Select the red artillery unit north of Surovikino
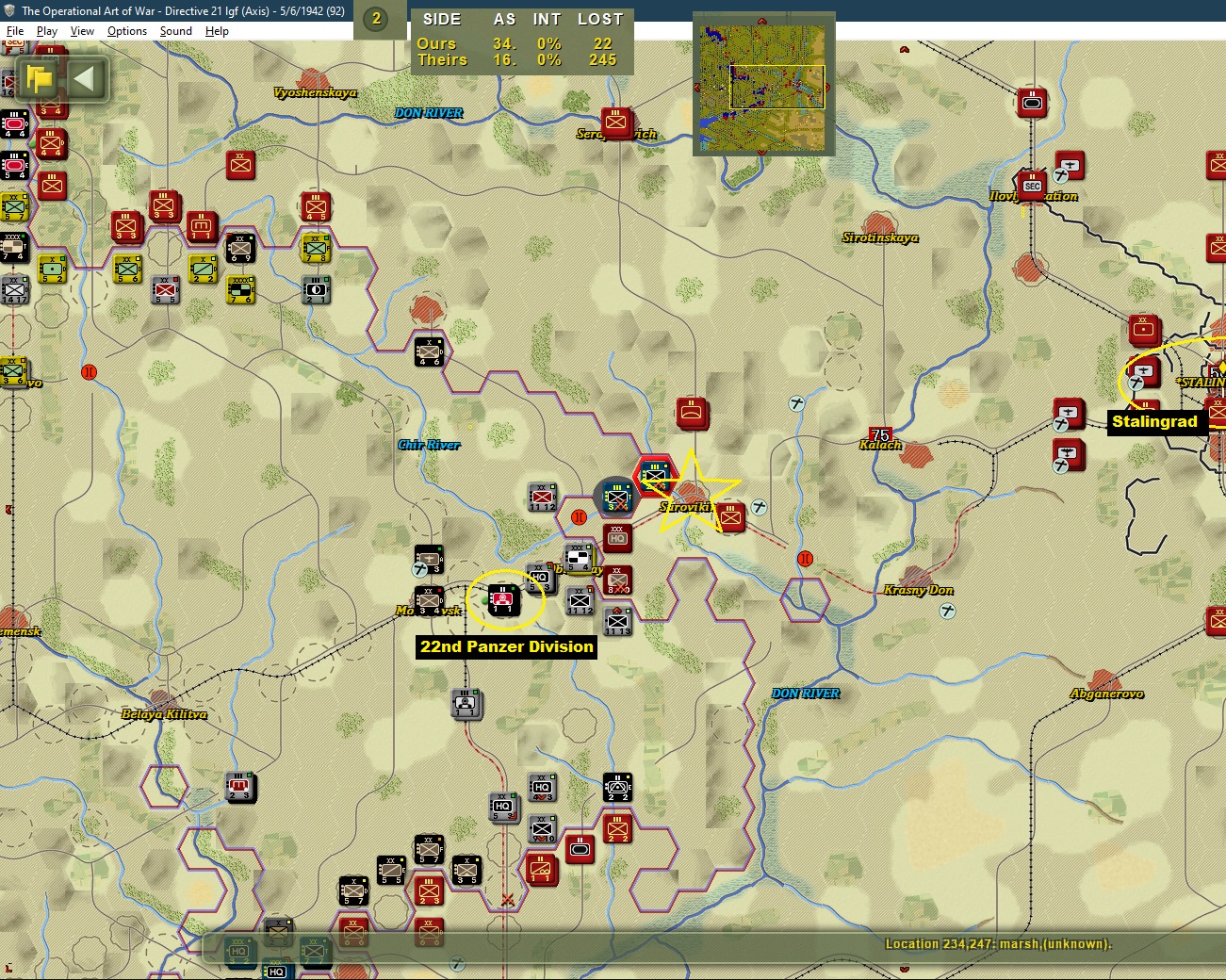 coord(693,412)
